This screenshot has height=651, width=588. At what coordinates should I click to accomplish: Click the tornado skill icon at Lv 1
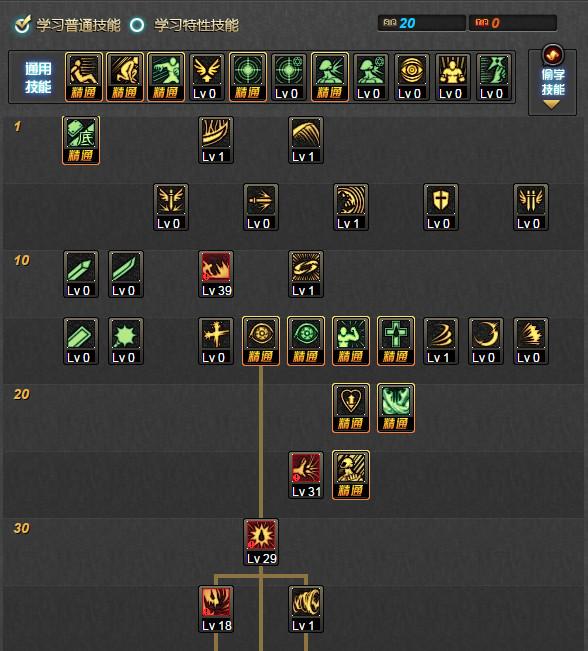coord(306,609)
